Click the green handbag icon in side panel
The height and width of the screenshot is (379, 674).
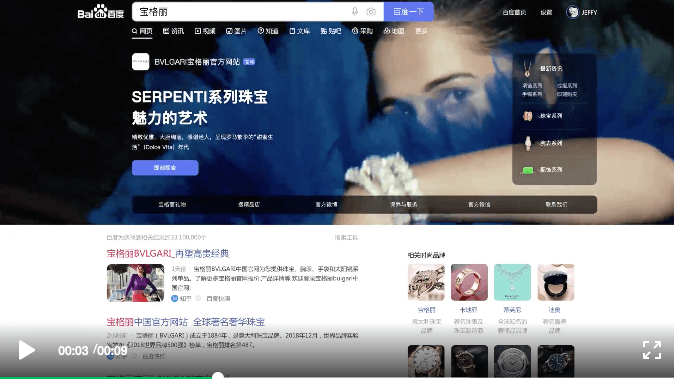[528, 170]
